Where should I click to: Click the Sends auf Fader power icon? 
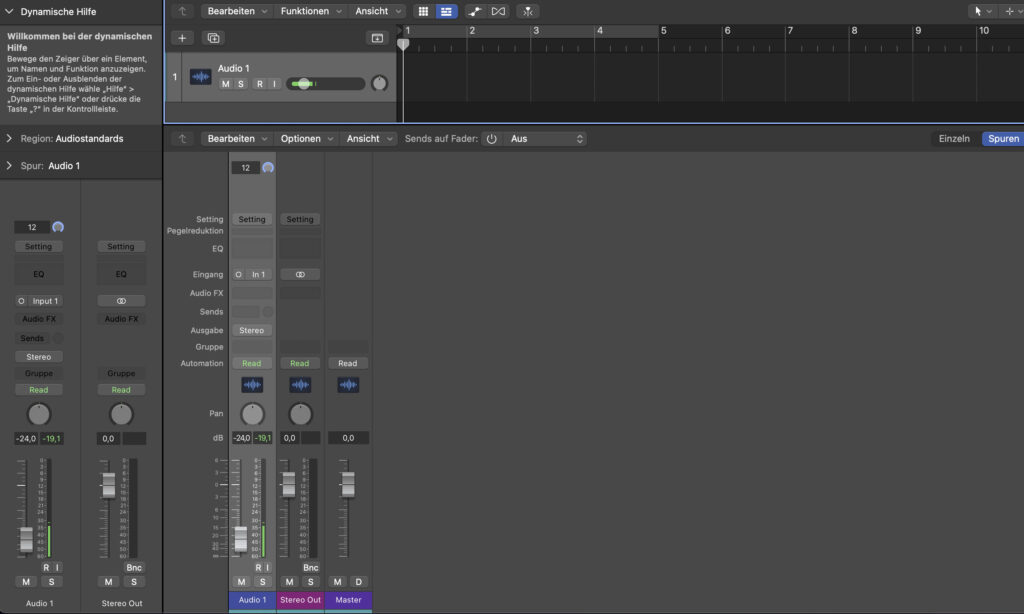click(x=492, y=138)
